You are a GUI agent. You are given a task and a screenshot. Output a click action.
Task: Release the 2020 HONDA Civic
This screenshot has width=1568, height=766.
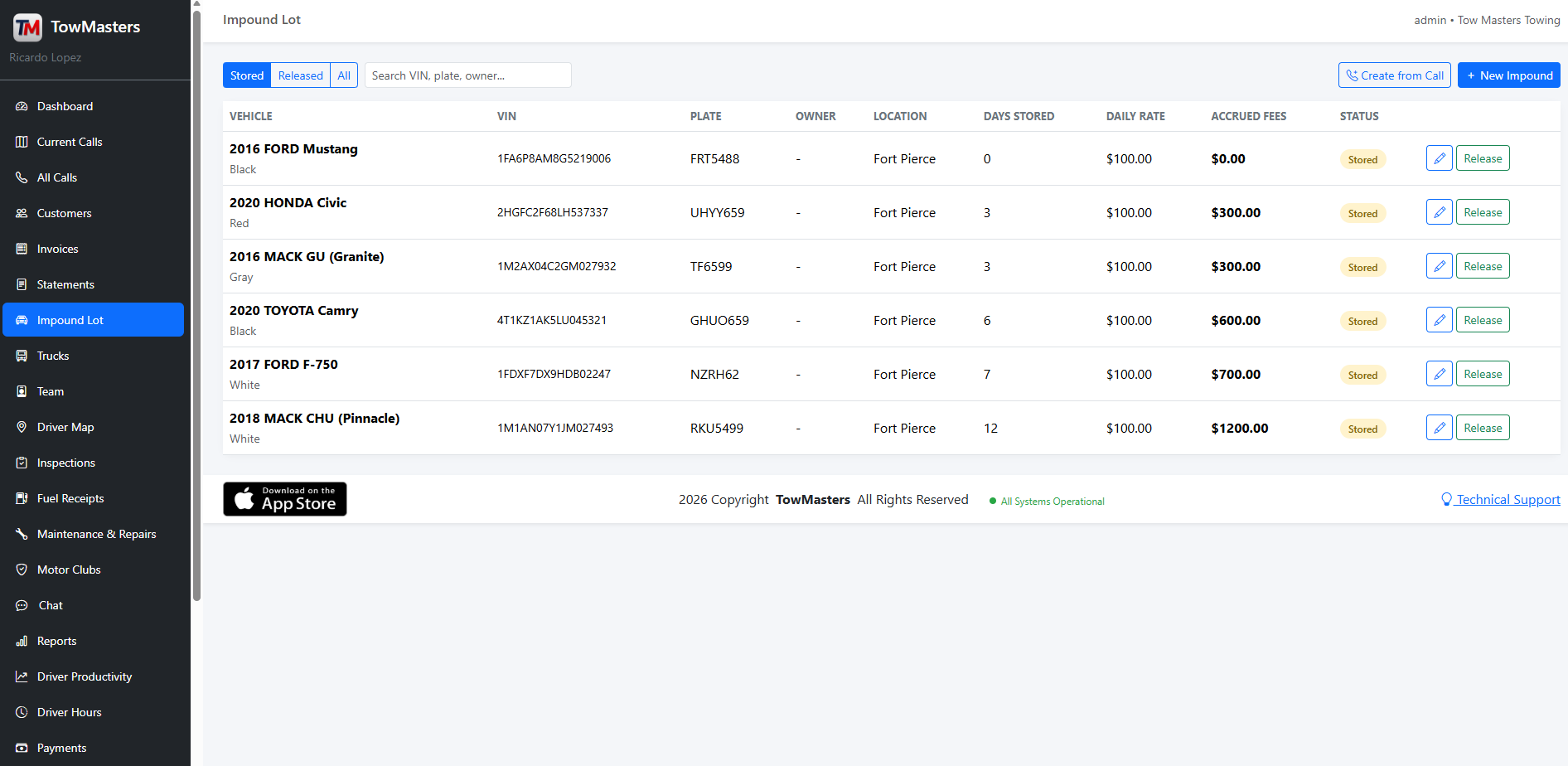pyautogui.click(x=1483, y=212)
